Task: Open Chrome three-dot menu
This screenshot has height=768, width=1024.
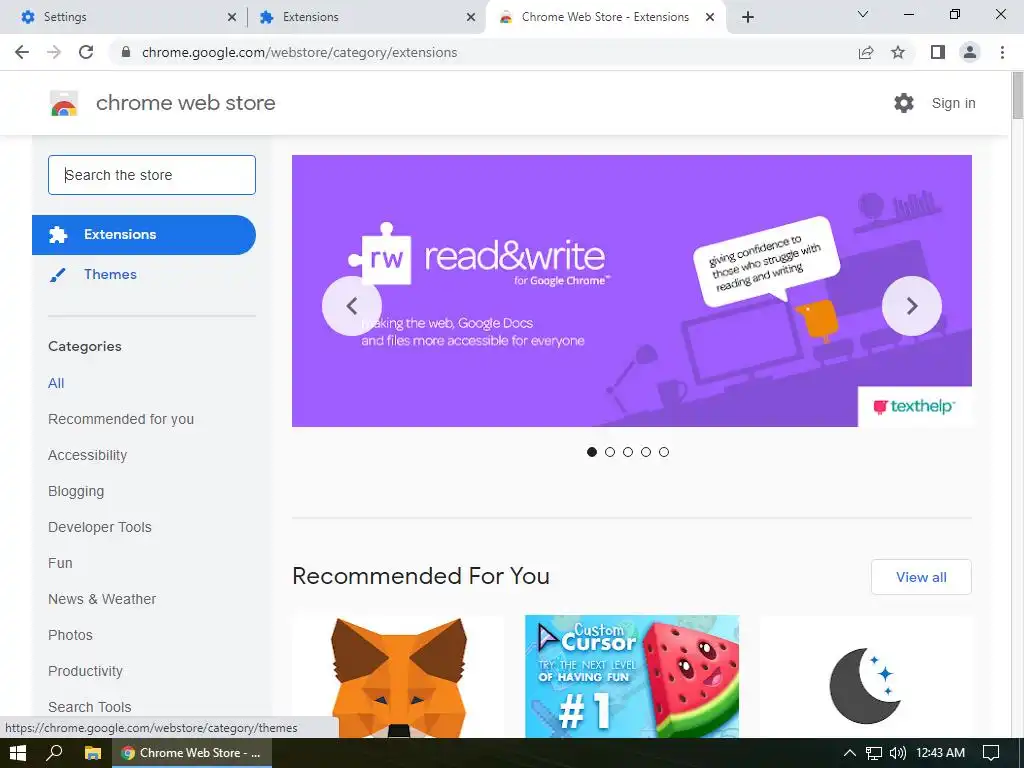Action: 1002,52
